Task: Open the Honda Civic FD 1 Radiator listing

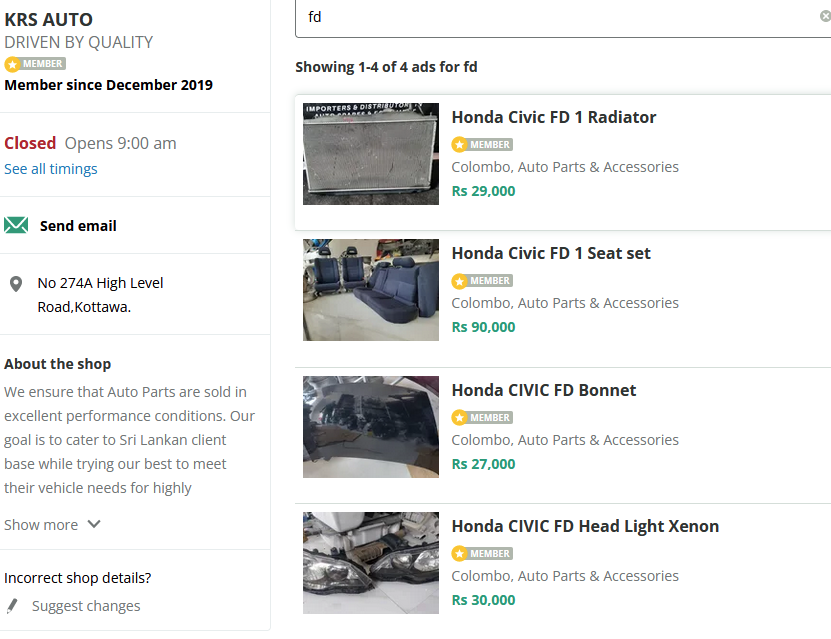Action: click(553, 117)
